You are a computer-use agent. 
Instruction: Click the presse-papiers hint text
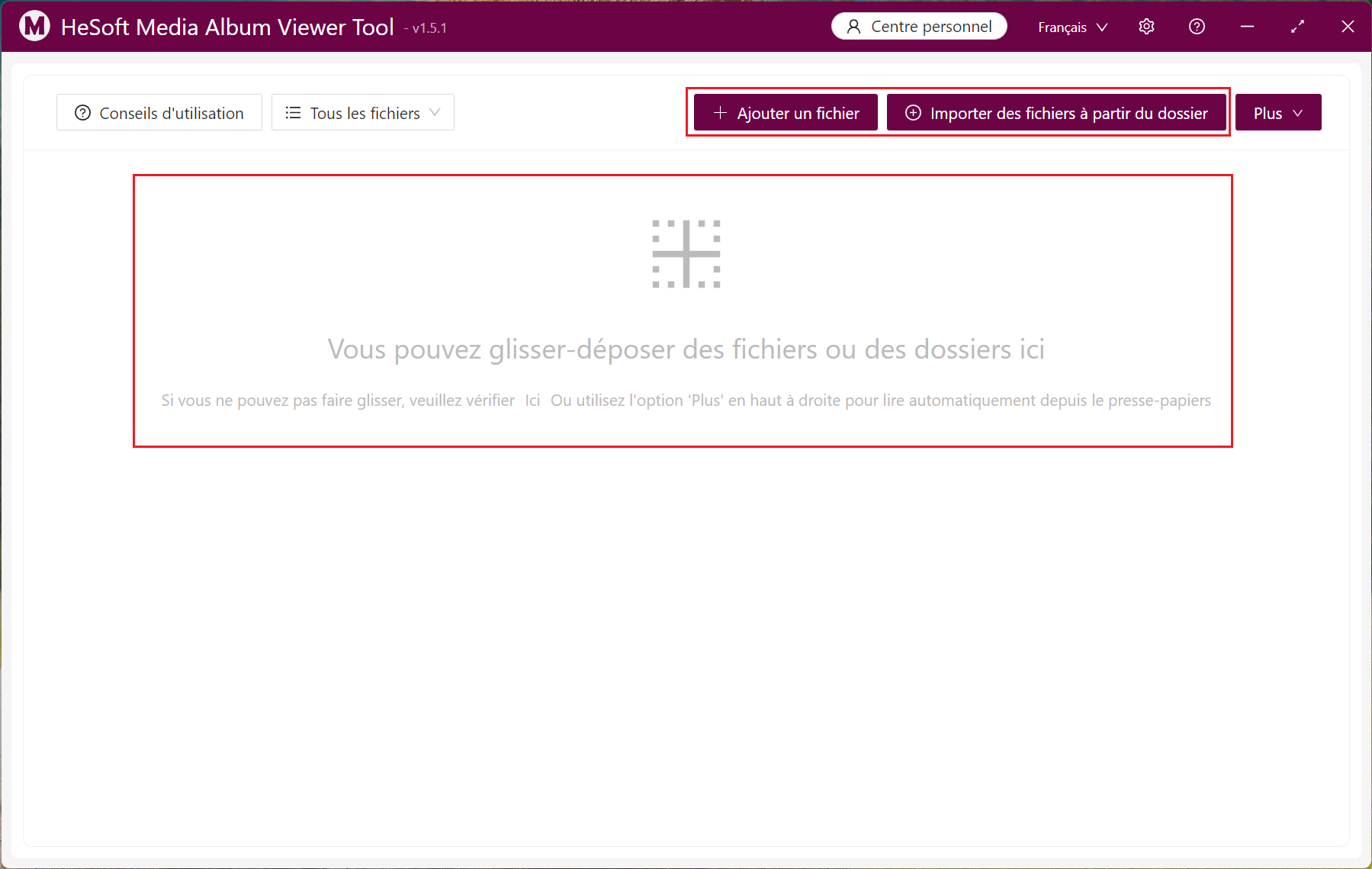881,401
